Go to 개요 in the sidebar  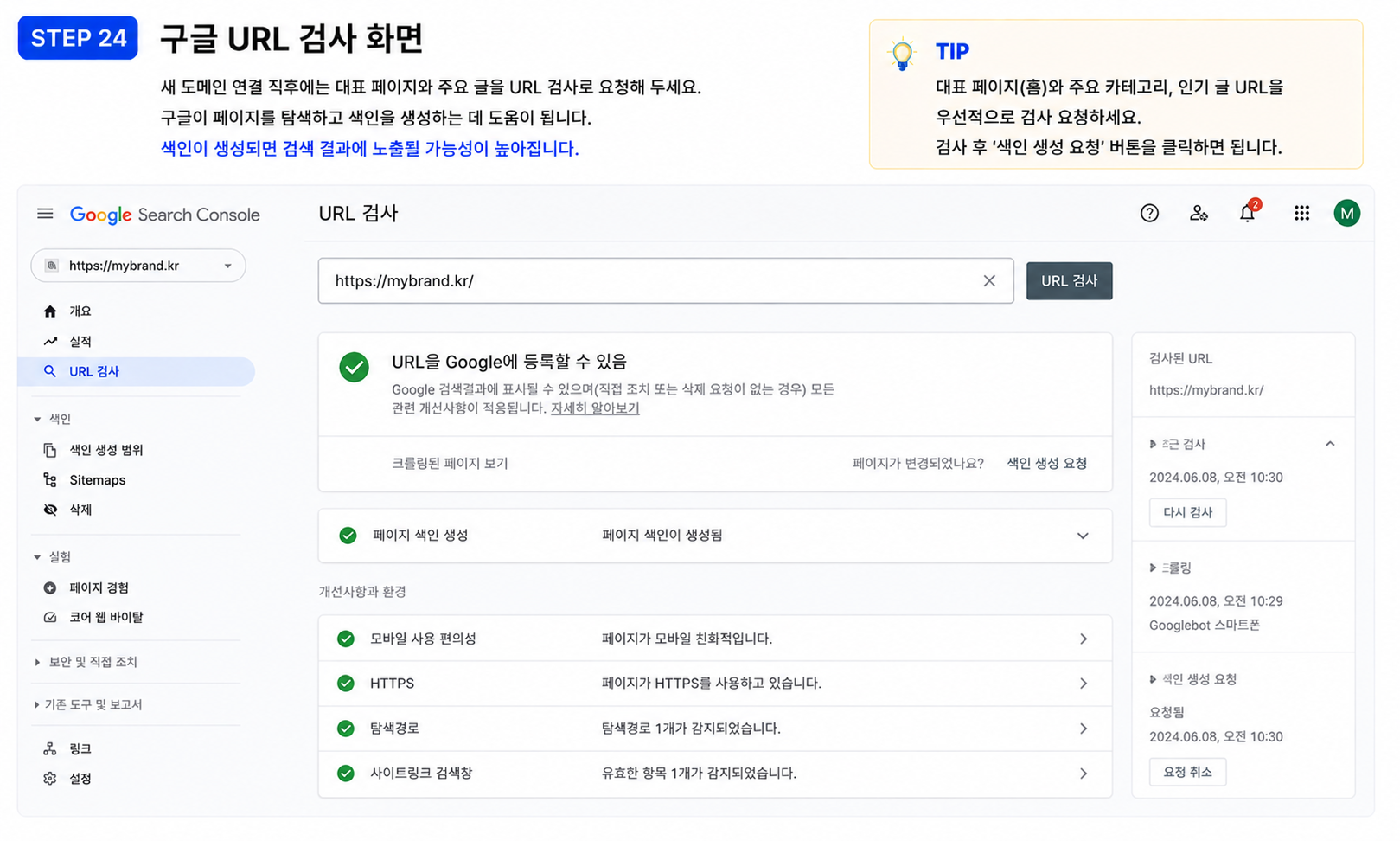click(x=80, y=311)
